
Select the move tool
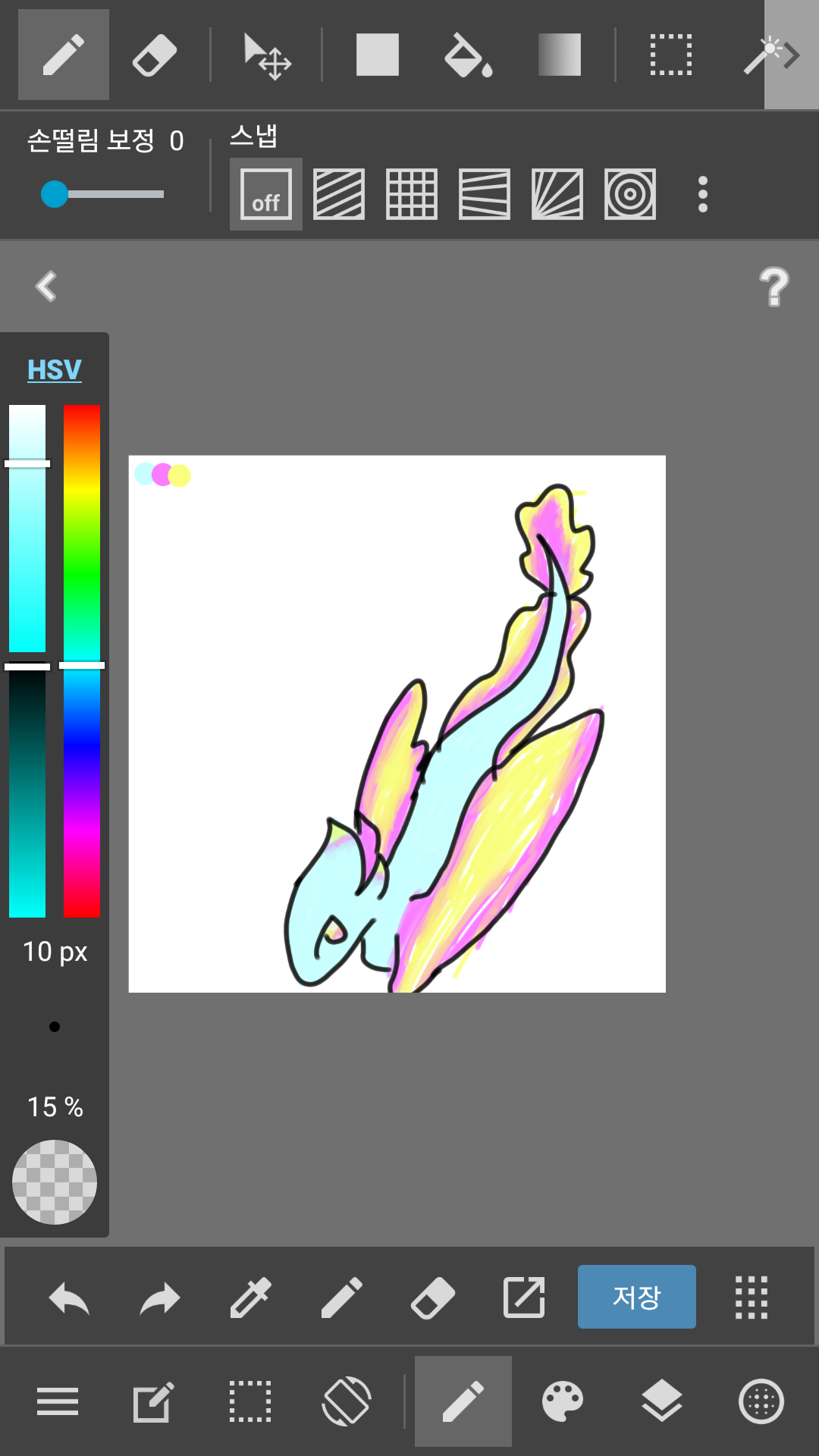tap(266, 55)
